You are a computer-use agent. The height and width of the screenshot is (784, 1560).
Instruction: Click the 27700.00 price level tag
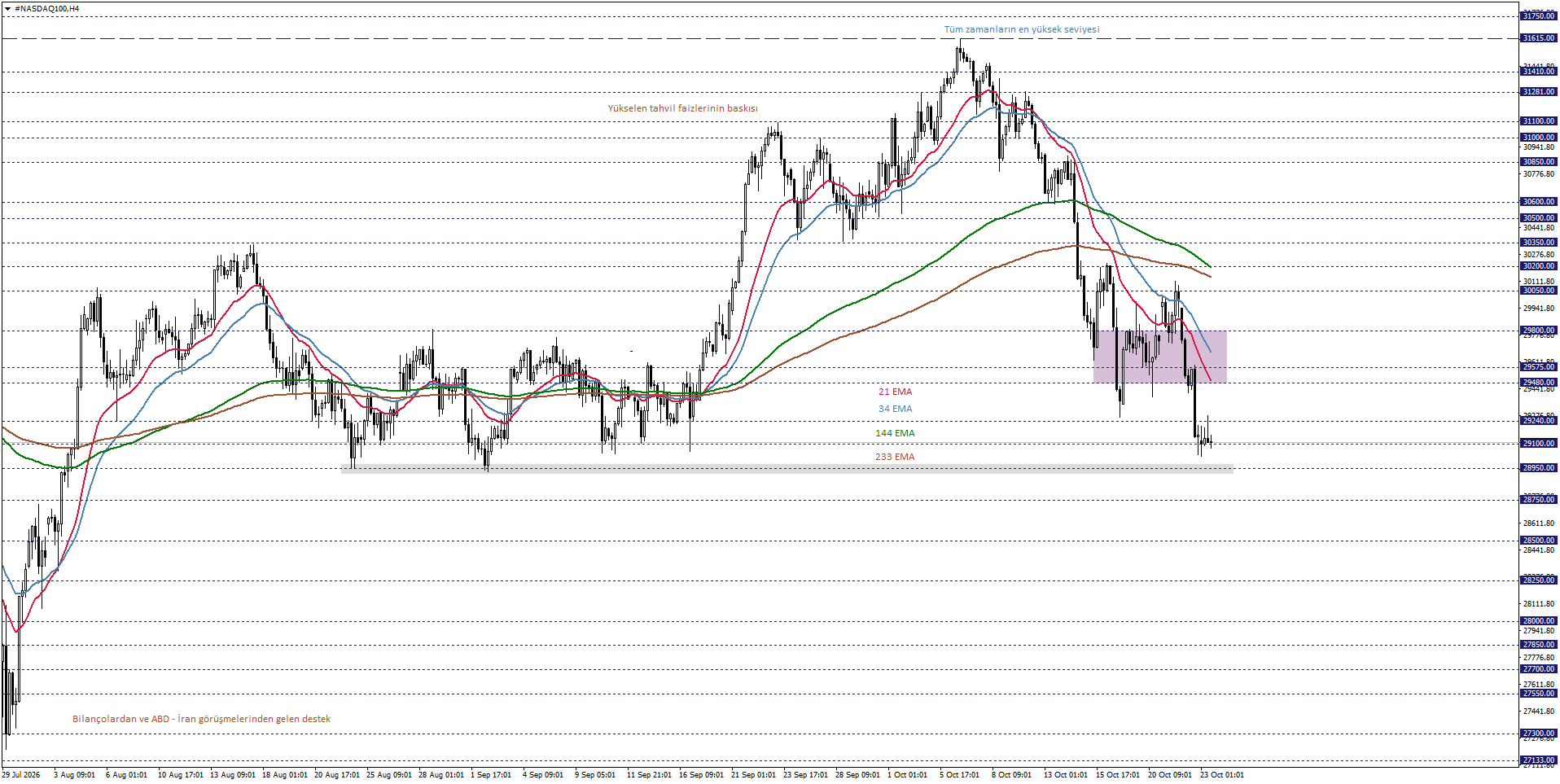[1539, 669]
